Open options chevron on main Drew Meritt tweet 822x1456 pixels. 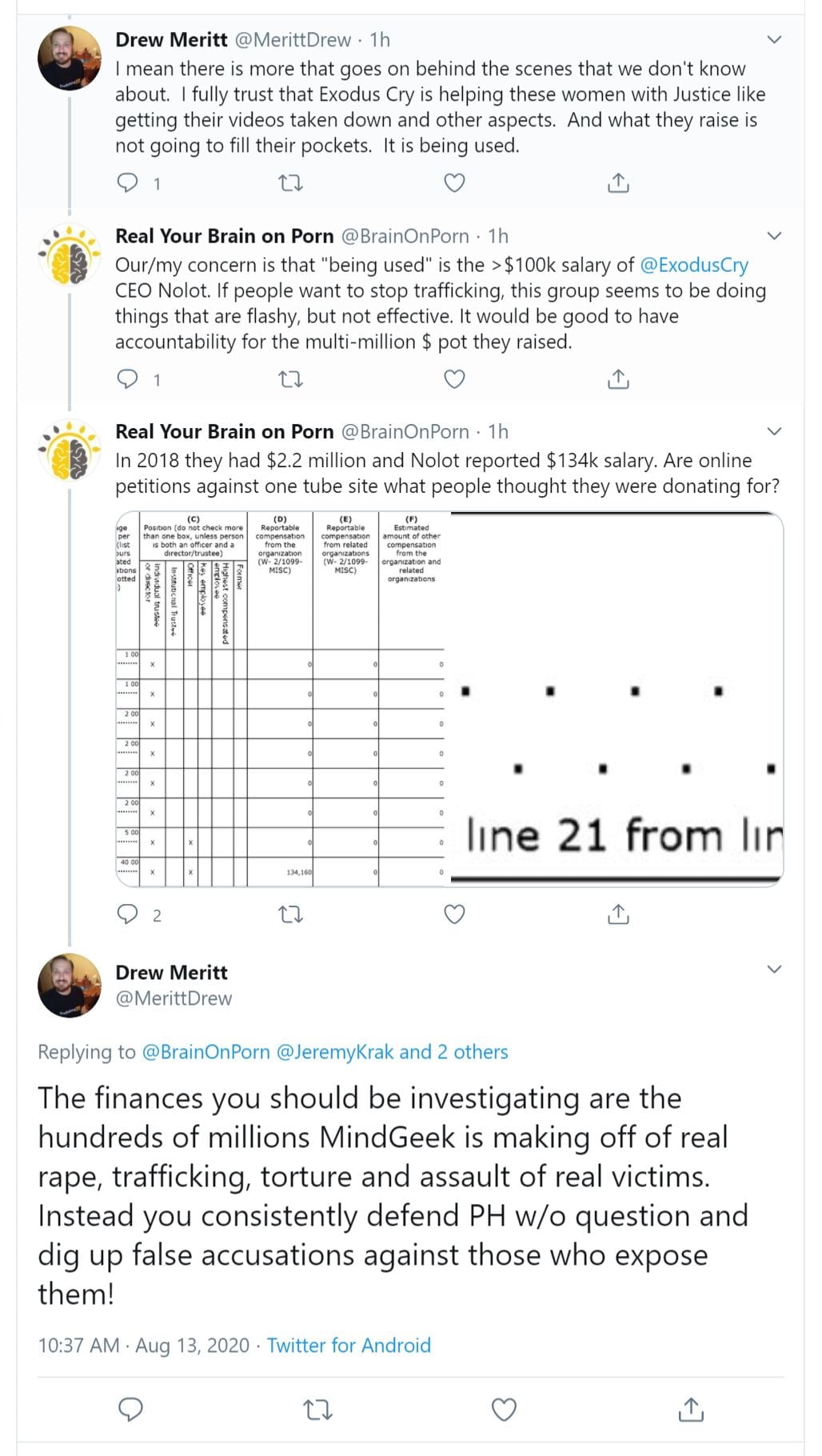click(x=774, y=969)
